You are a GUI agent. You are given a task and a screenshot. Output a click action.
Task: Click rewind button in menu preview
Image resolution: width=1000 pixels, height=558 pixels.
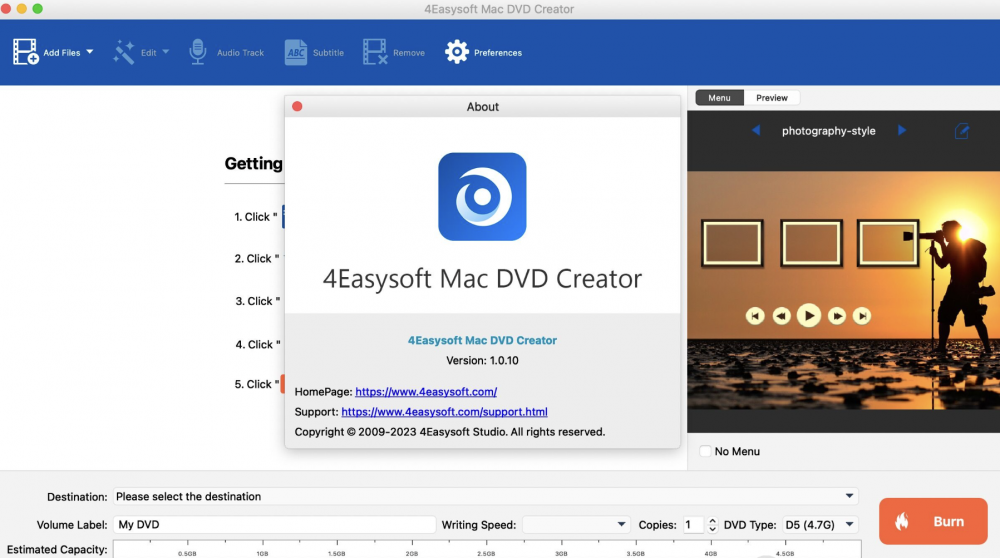(x=781, y=316)
